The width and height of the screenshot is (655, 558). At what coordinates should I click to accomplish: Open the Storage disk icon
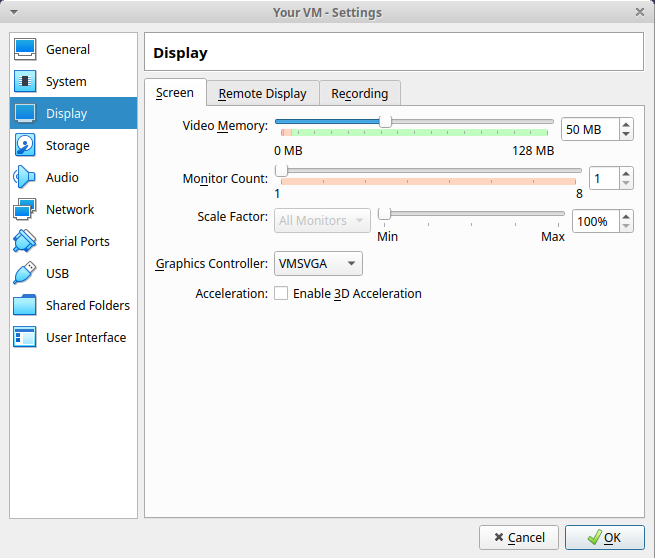pyautogui.click(x=25, y=145)
